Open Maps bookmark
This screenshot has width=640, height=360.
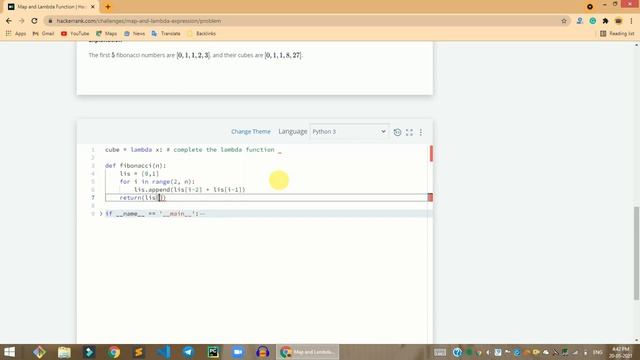tap(106, 33)
